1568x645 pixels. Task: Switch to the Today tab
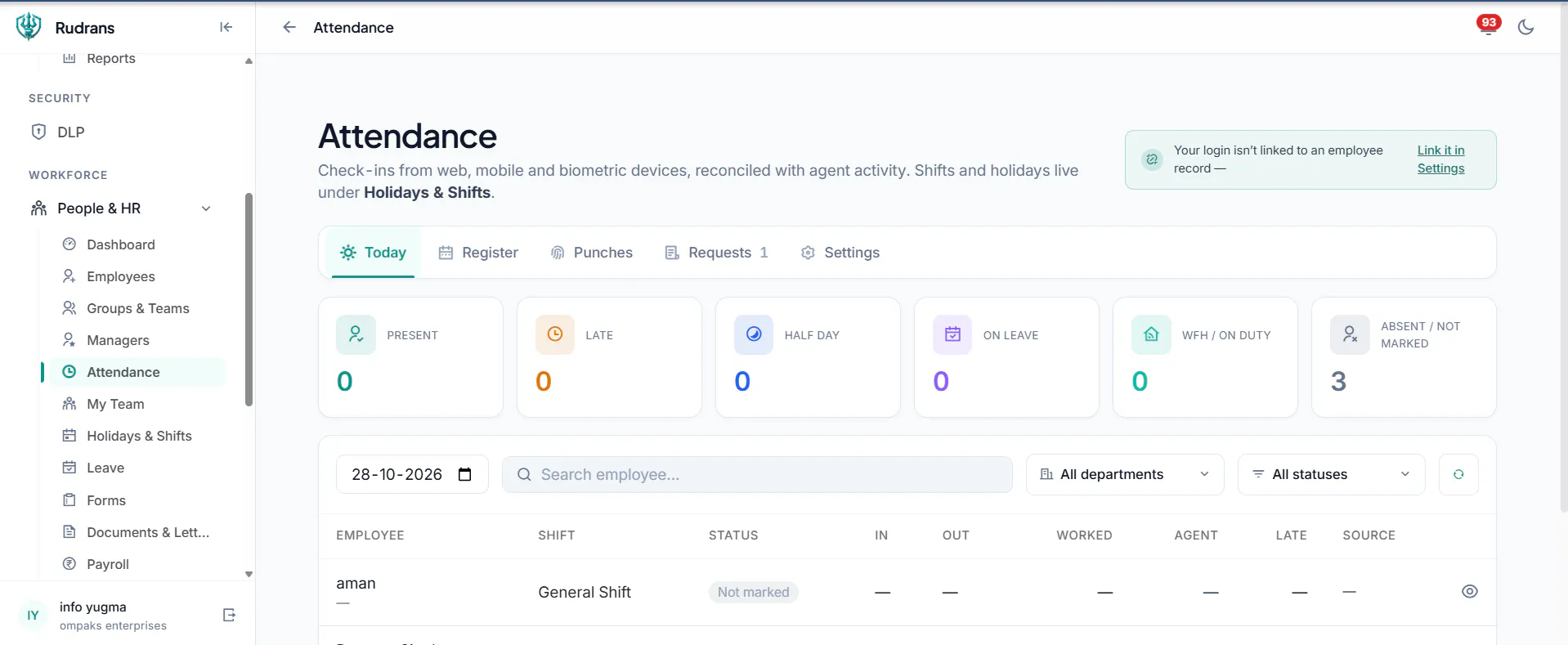tap(374, 253)
